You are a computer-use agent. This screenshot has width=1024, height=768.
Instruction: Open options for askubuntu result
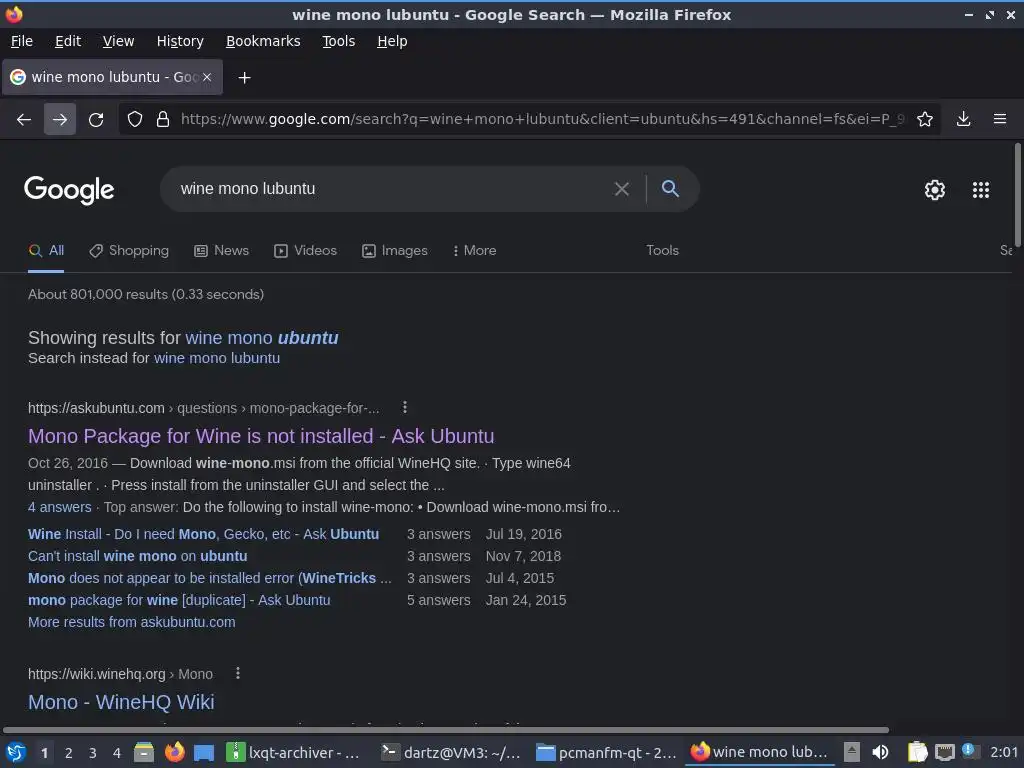405,408
